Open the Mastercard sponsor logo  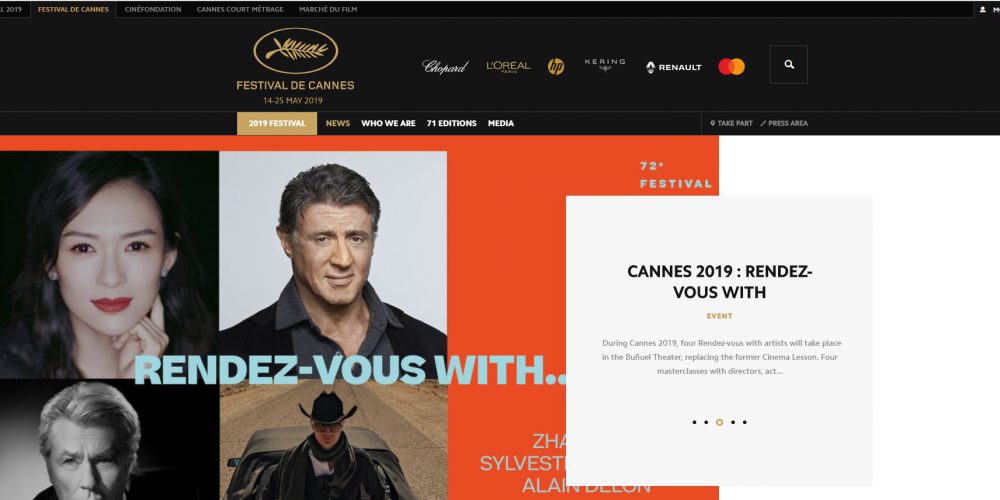(732, 66)
